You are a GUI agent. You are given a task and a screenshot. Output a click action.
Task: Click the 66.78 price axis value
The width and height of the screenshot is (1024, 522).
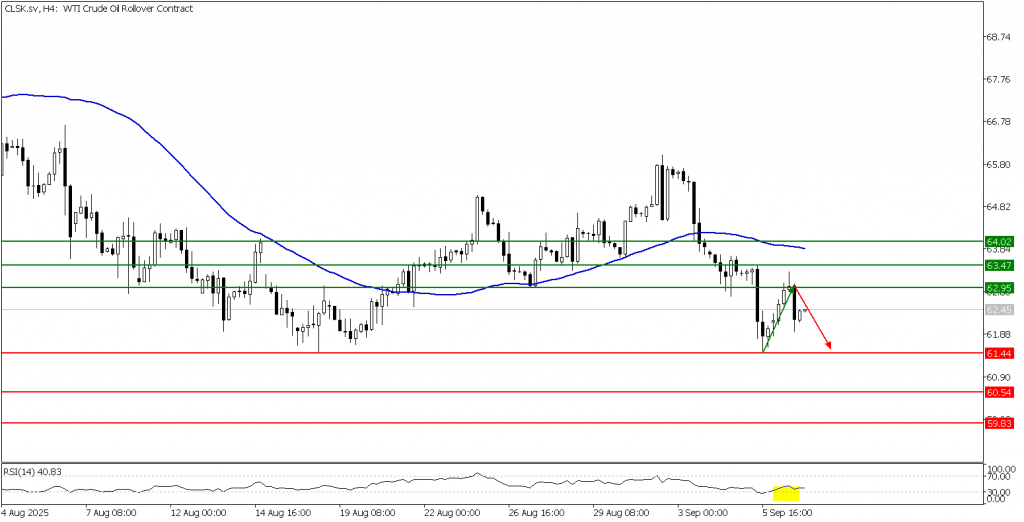(x=999, y=122)
